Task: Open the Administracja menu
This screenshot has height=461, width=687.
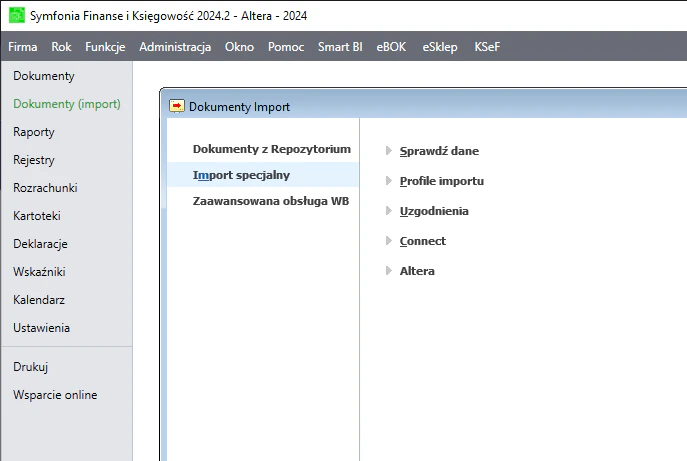Action: click(x=175, y=46)
